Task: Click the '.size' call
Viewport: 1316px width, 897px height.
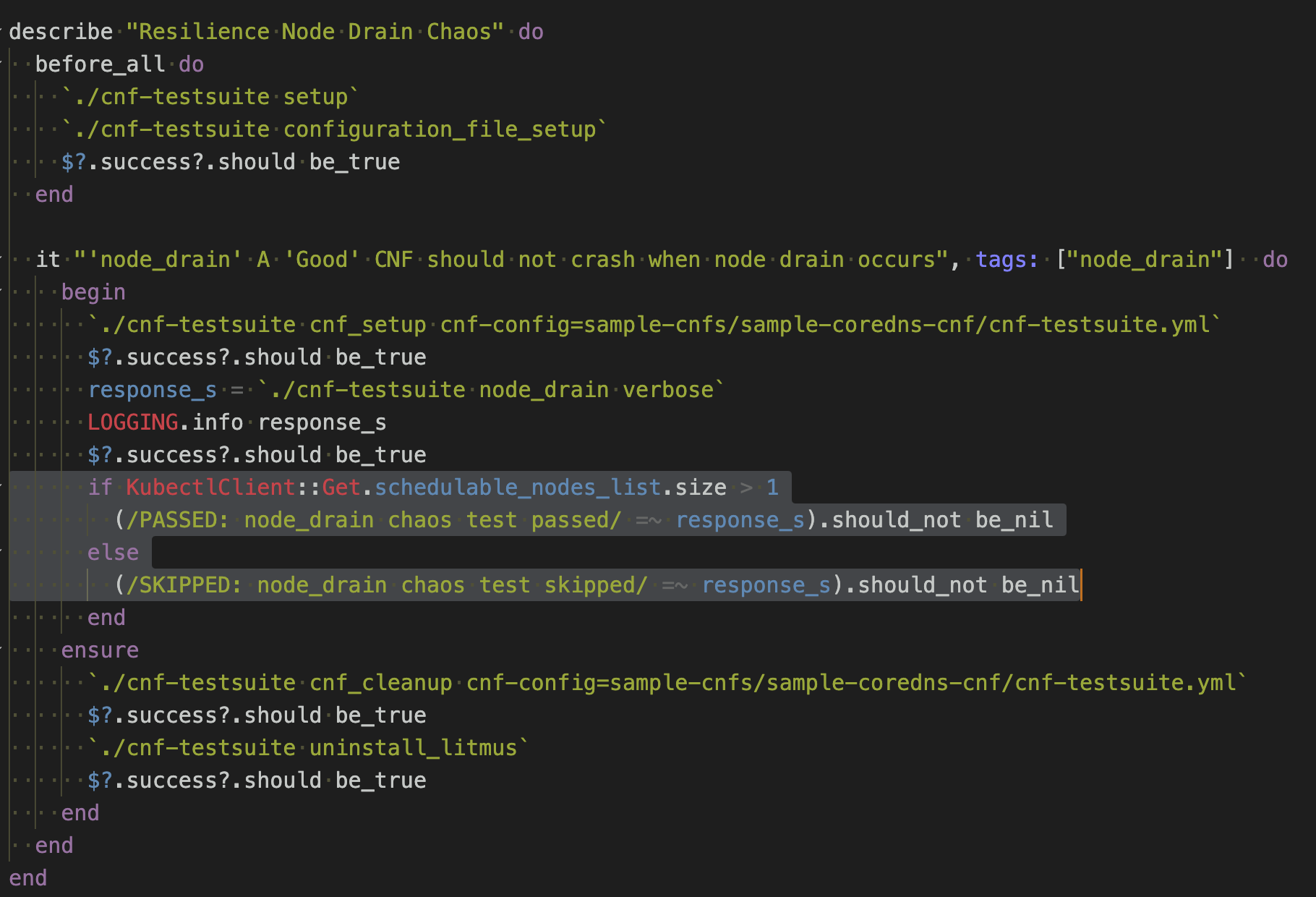Action: tap(694, 488)
